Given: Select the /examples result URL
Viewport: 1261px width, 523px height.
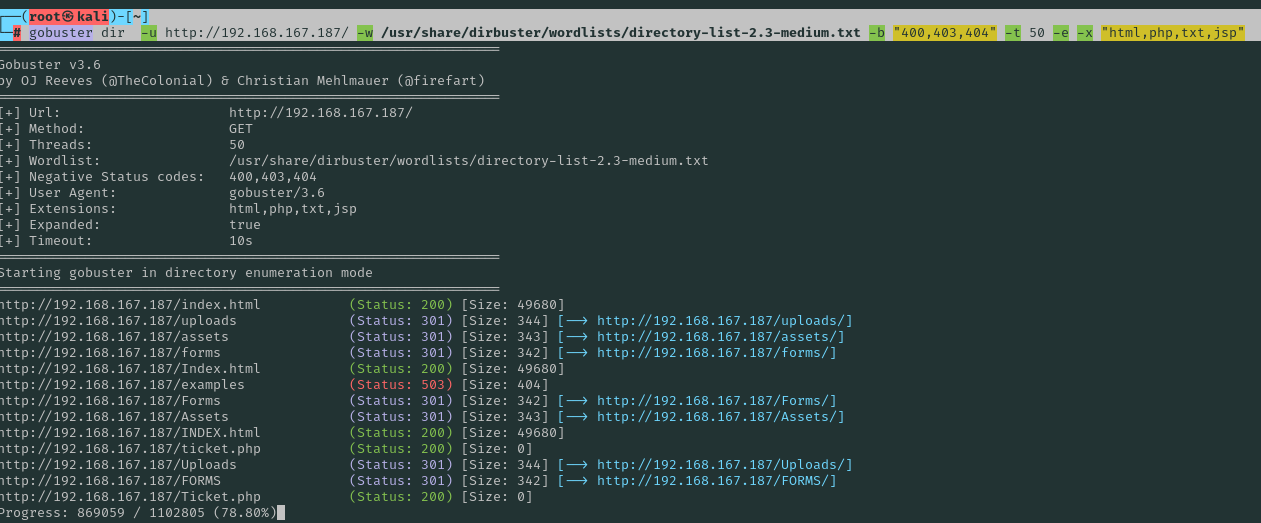Looking at the screenshot, I should (122, 385).
